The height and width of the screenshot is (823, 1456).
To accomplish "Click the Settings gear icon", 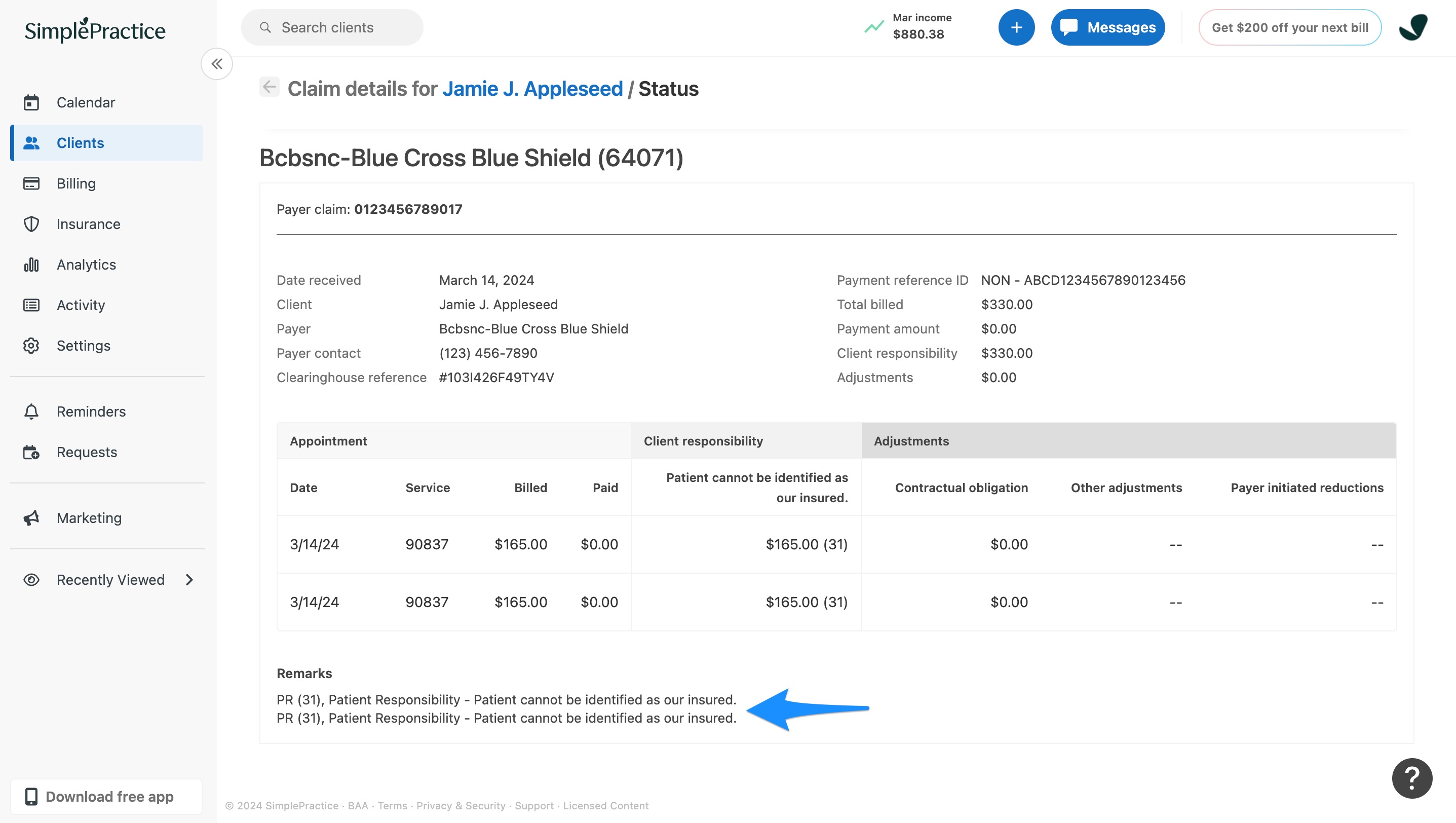I will (x=31, y=346).
